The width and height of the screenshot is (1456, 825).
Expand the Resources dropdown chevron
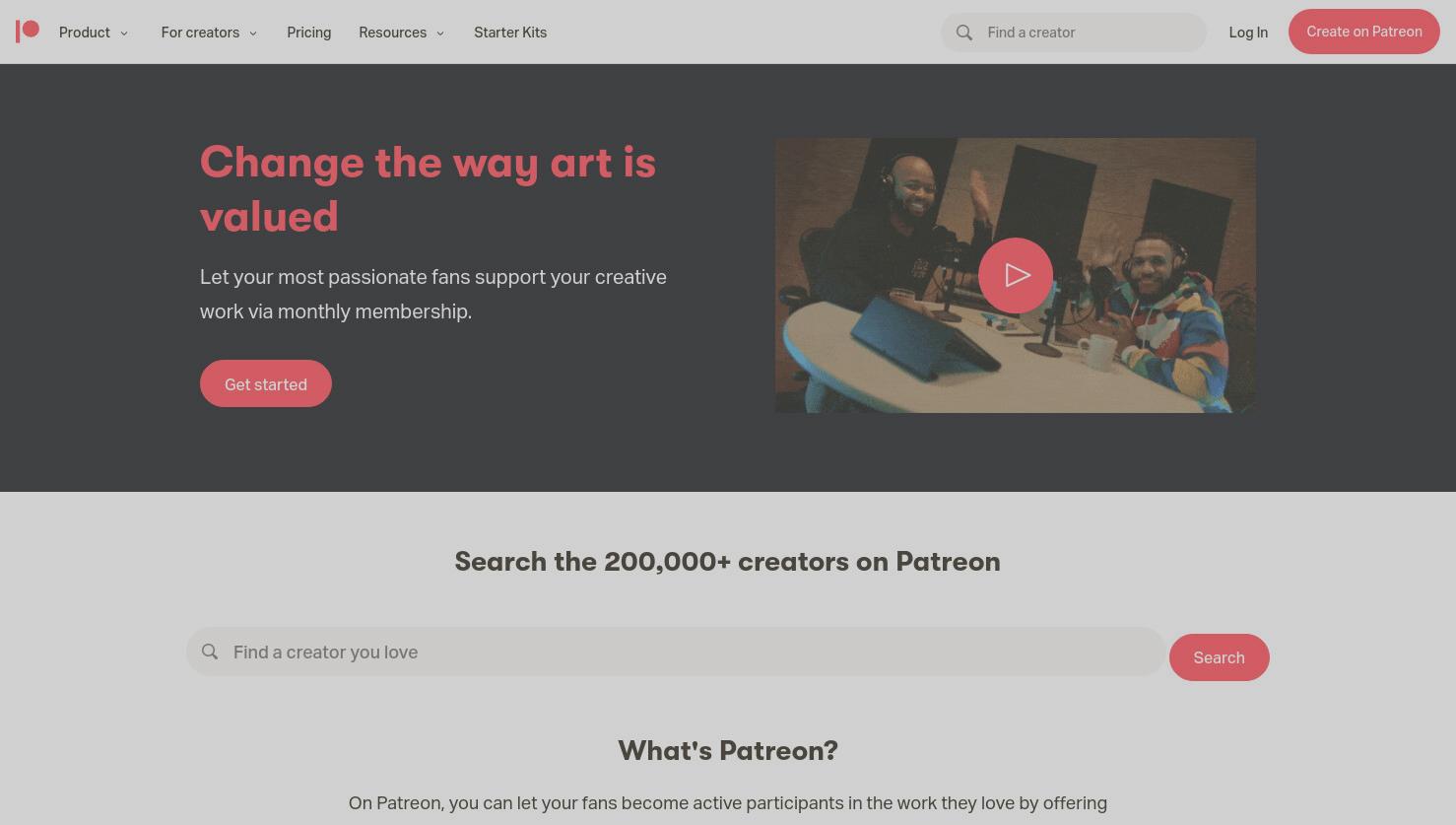click(x=440, y=34)
